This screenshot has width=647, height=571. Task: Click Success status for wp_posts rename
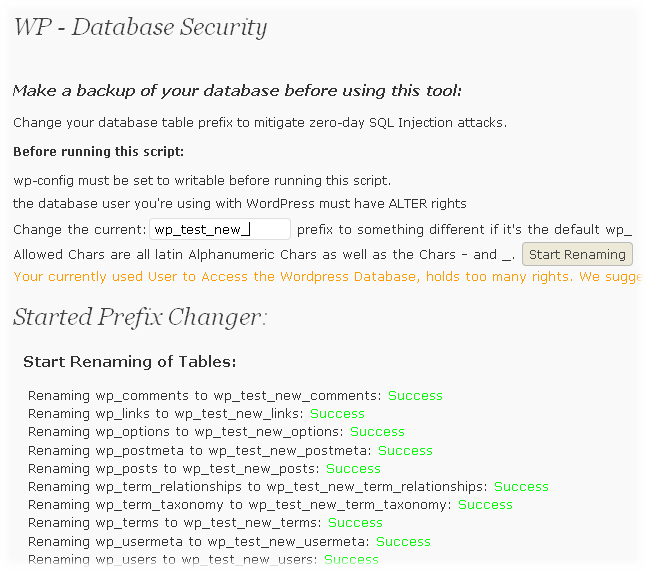tap(353, 469)
